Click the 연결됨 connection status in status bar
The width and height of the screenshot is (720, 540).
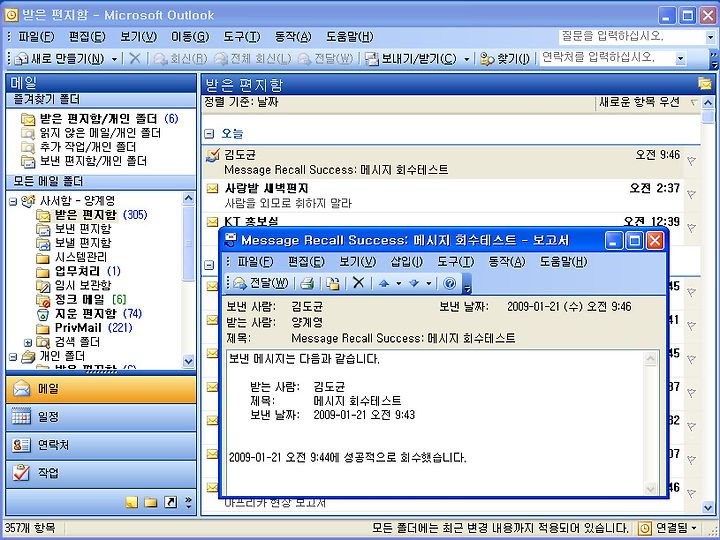[669, 529]
